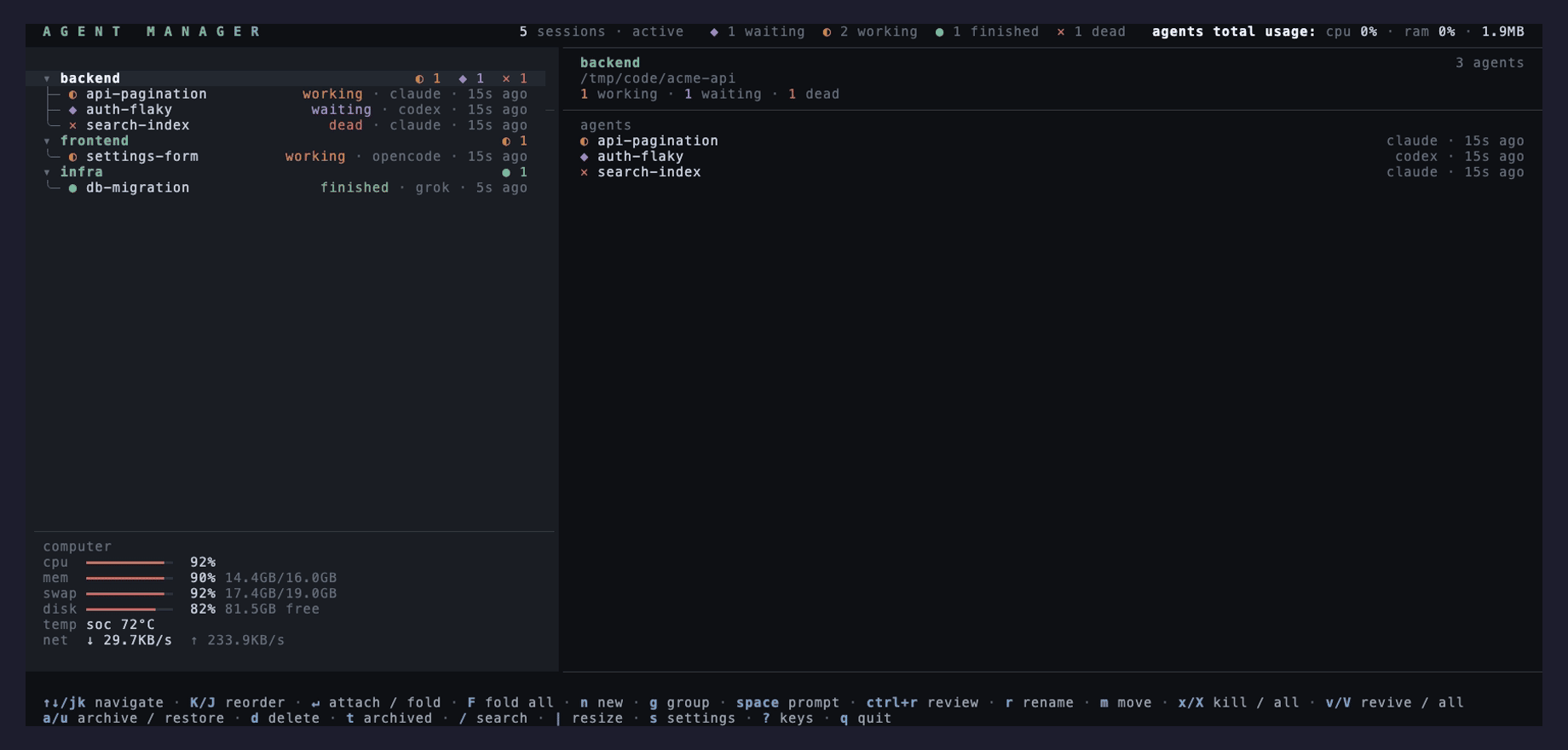Click the waiting diamond icon in header
The image size is (1568, 750).
(714, 32)
